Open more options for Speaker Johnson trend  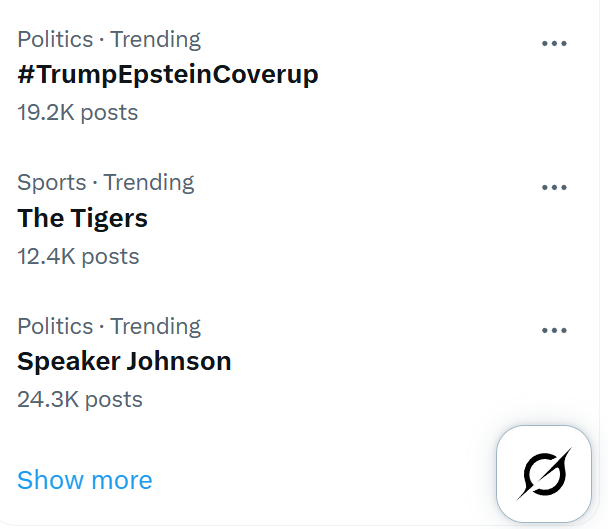[554, 330]
